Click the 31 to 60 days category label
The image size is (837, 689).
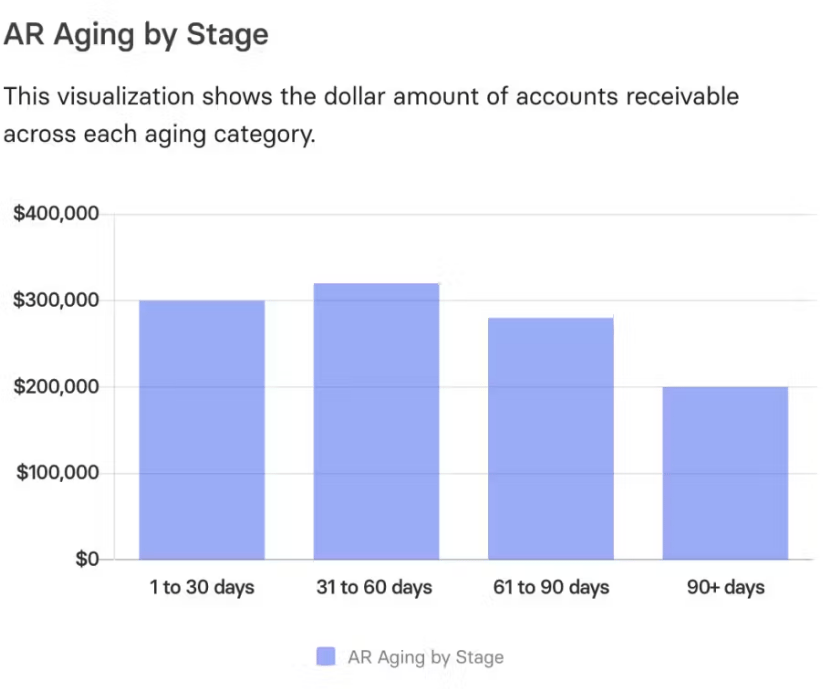tap(374, 587)
